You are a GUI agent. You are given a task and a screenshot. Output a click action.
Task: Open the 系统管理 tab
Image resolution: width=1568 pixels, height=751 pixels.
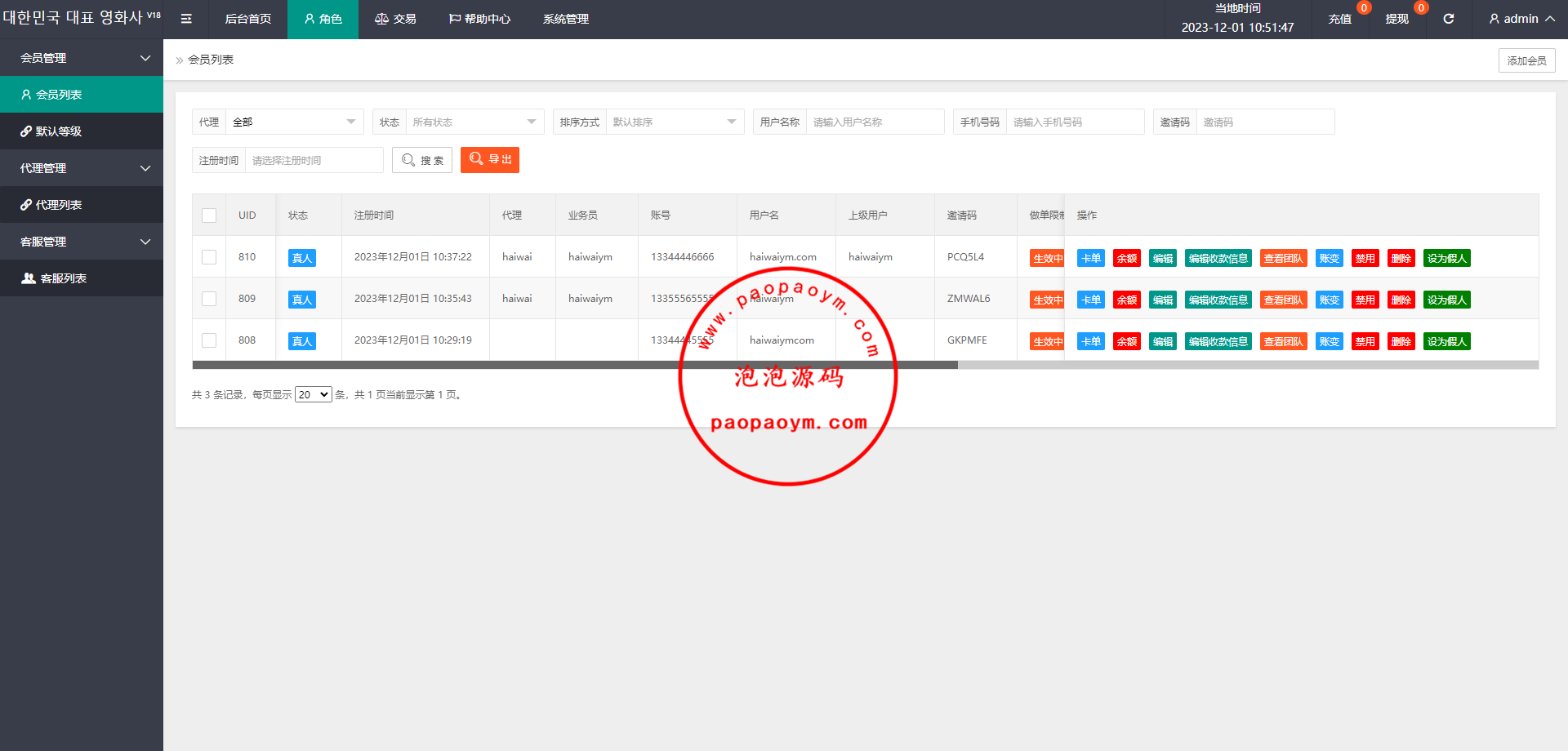coord(566,19)
